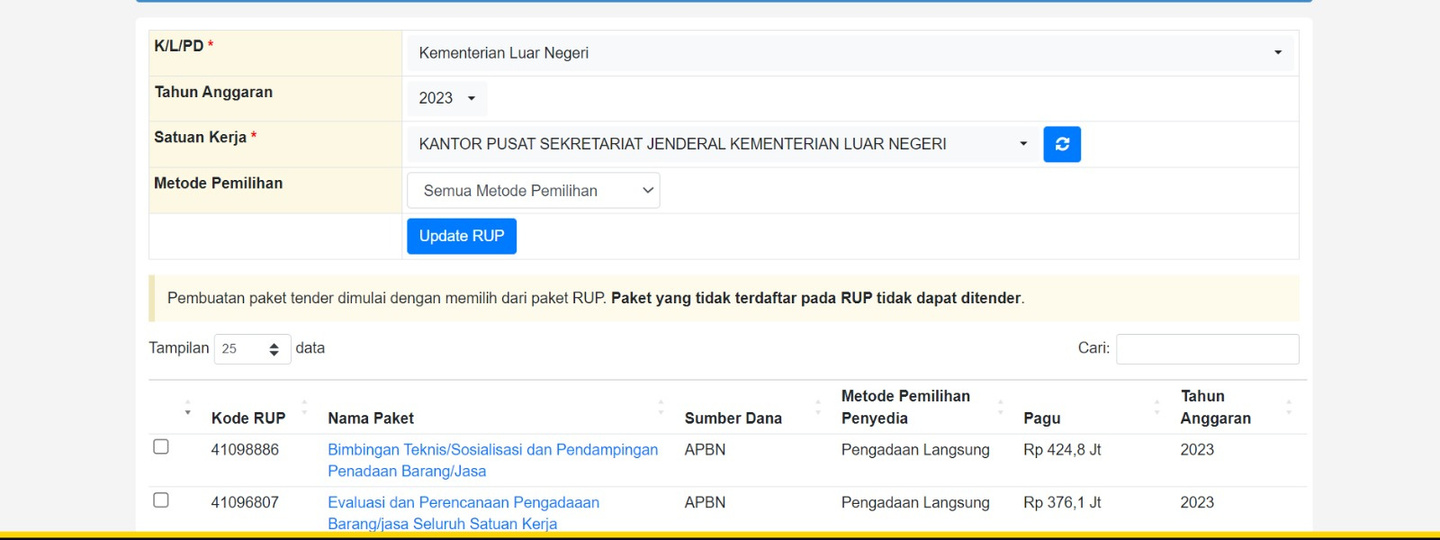Sort table by Nama Paket sort icon
Image resolution: width=1440 pixels, height=540 pixels.
(x=661, y=408)
